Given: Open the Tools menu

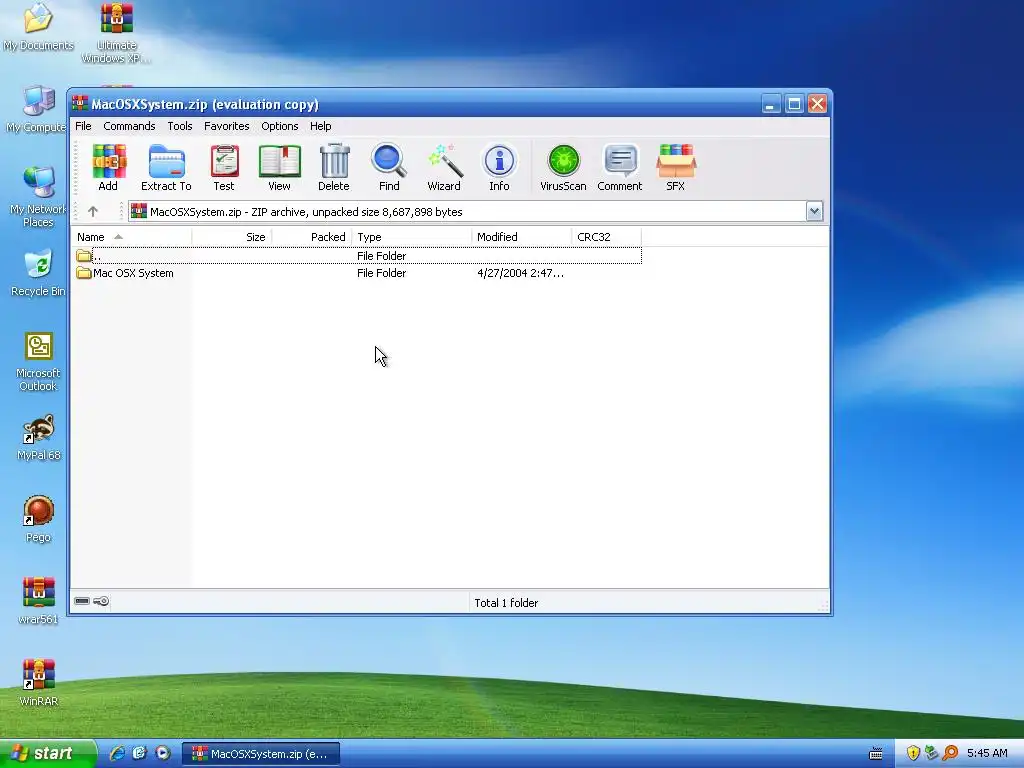Looking at the screenshot, I should (x=180, y=126).
